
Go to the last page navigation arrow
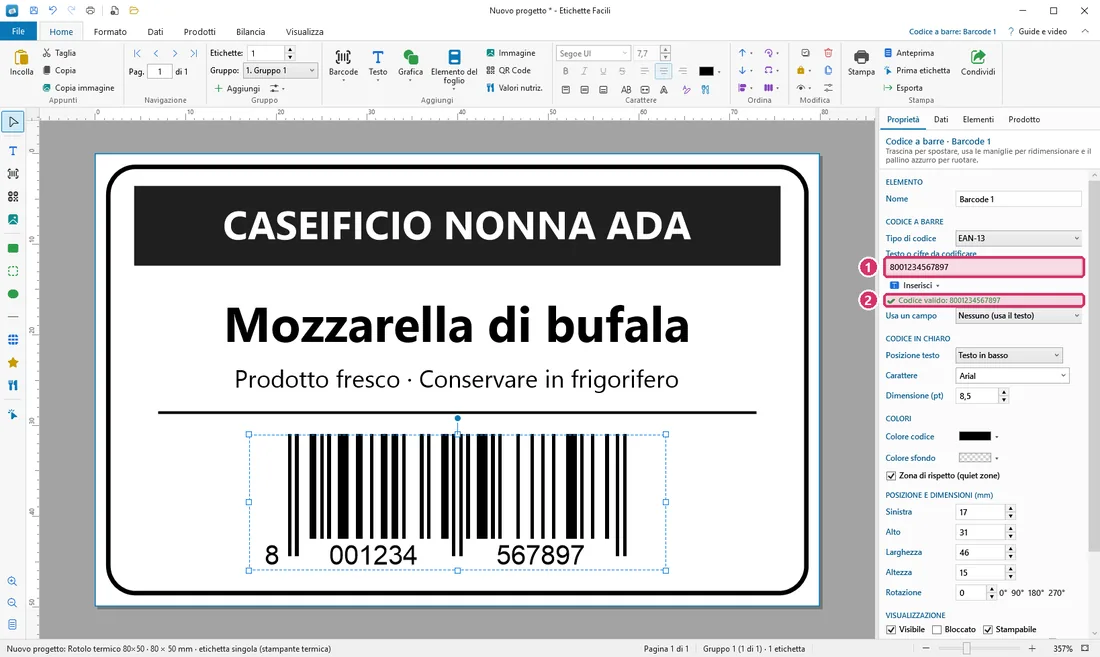coord(194,53)
